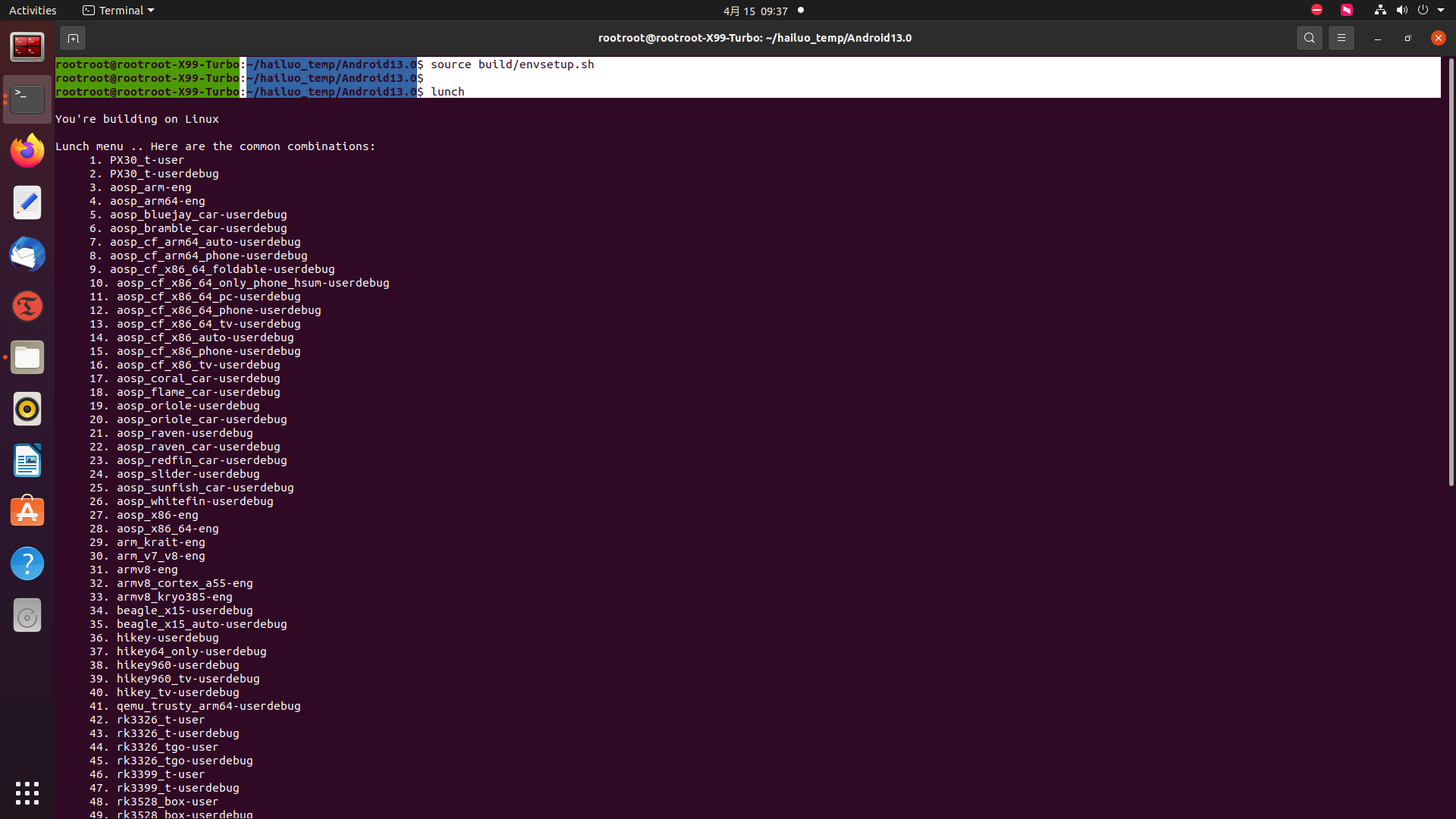This screenshot has height=819, width=1456.
Task: Click the volume icon in top bar
Action: pos(1401,11)
